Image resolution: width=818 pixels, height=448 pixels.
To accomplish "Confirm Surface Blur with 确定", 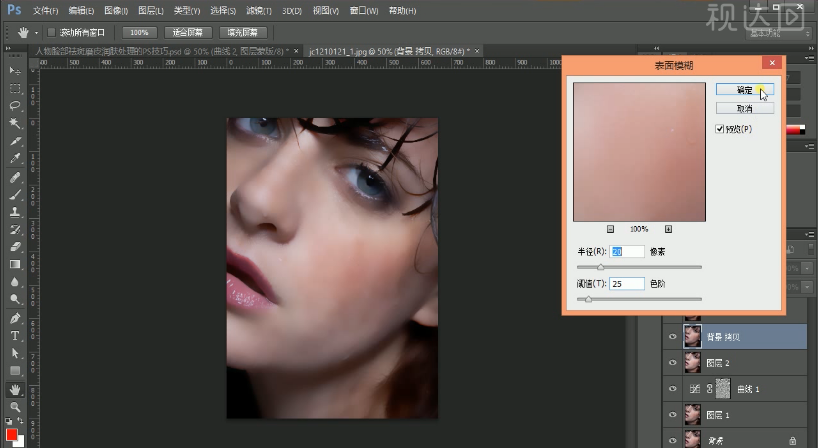I will coord(744,90).
